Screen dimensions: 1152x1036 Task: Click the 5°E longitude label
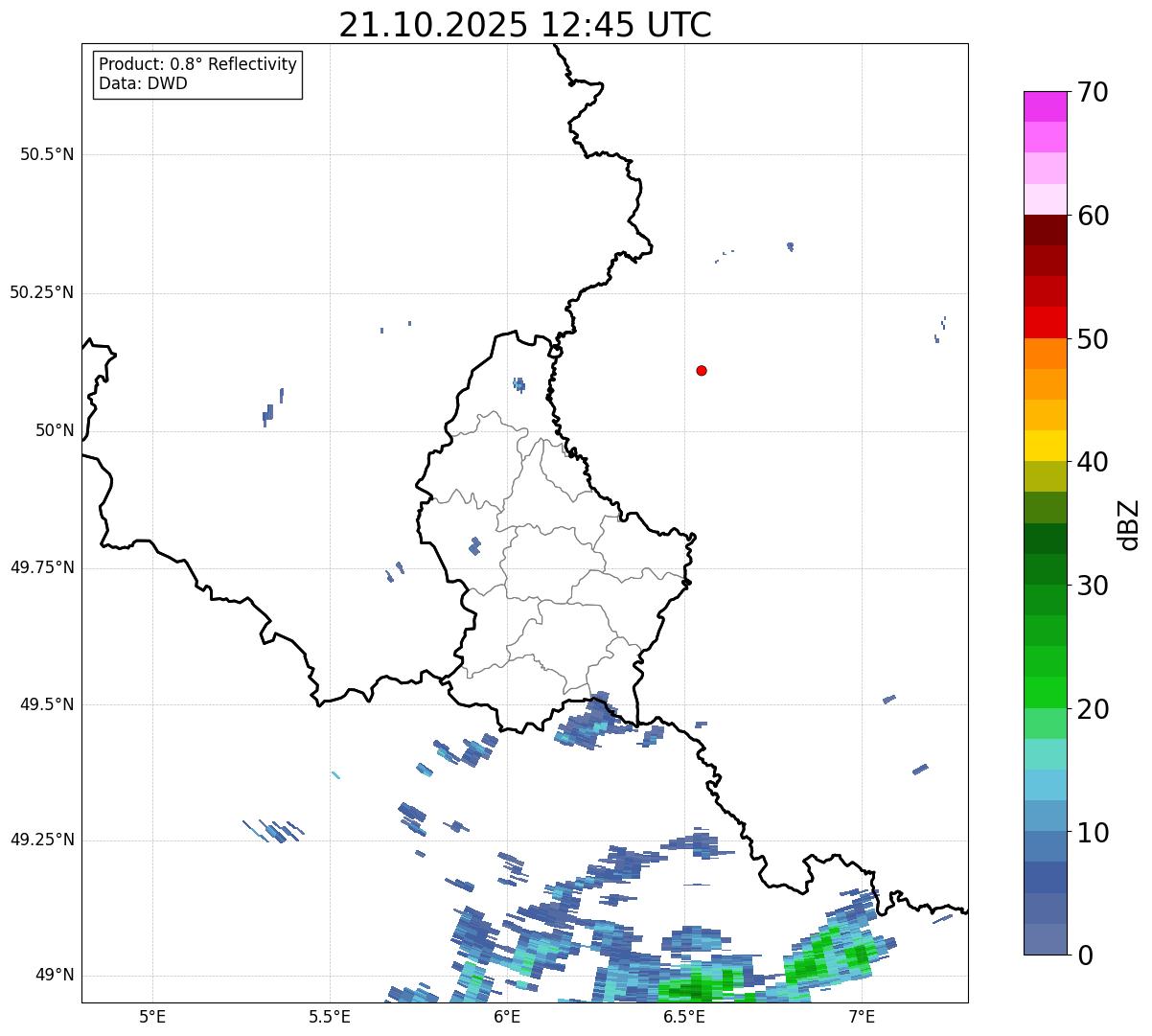(x=152, y=1016)
